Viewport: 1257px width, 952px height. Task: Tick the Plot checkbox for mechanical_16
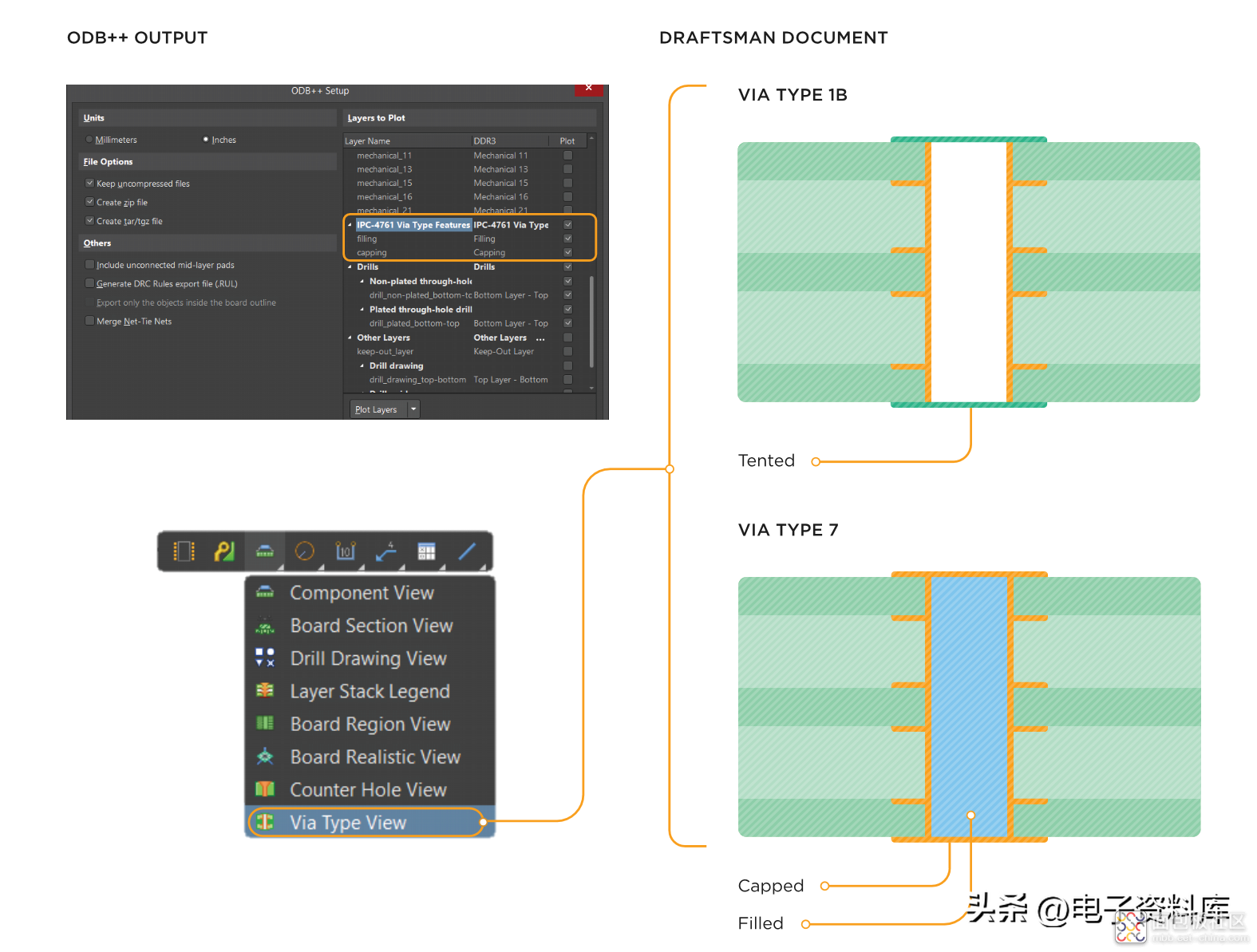click(568, 196)
